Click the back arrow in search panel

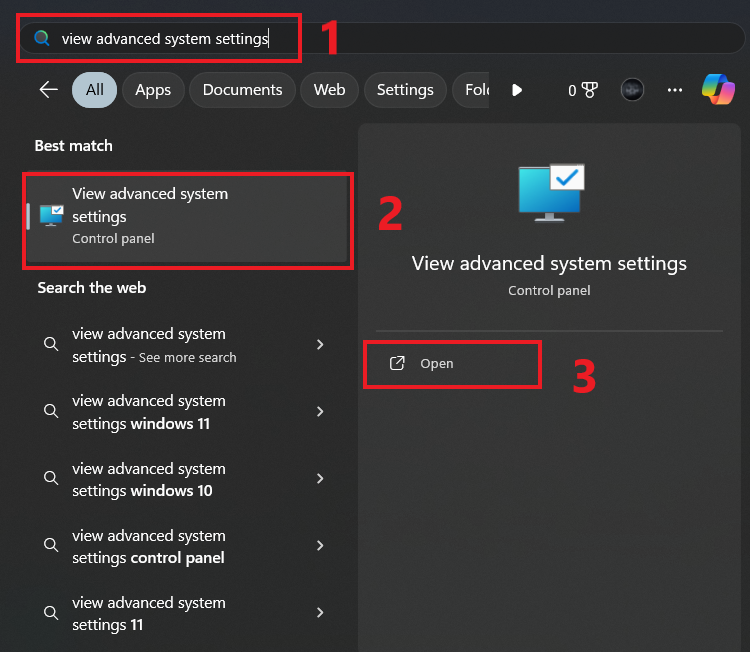[48, 90]
